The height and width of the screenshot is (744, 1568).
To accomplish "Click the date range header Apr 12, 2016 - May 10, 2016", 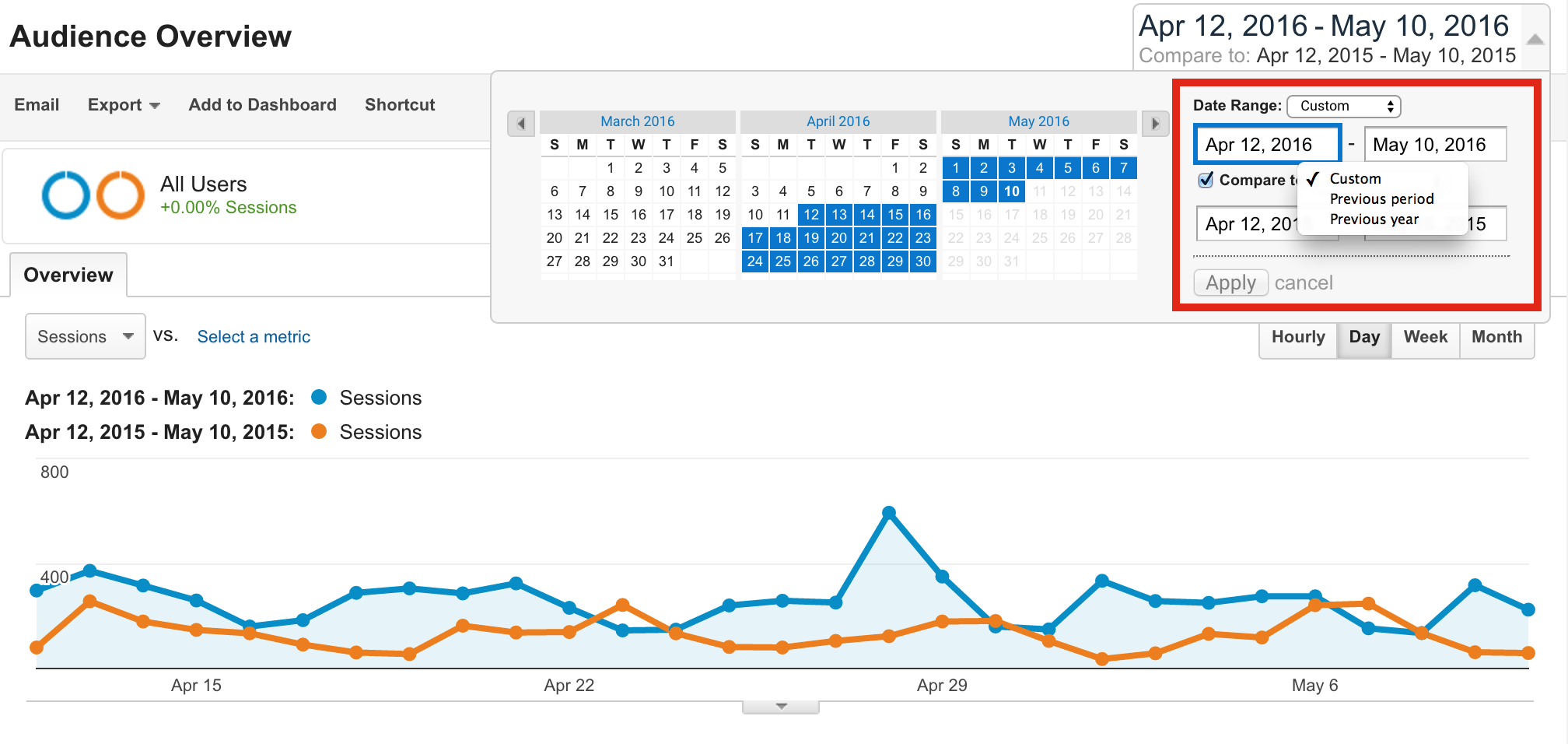I will (x=1324, y=26).
